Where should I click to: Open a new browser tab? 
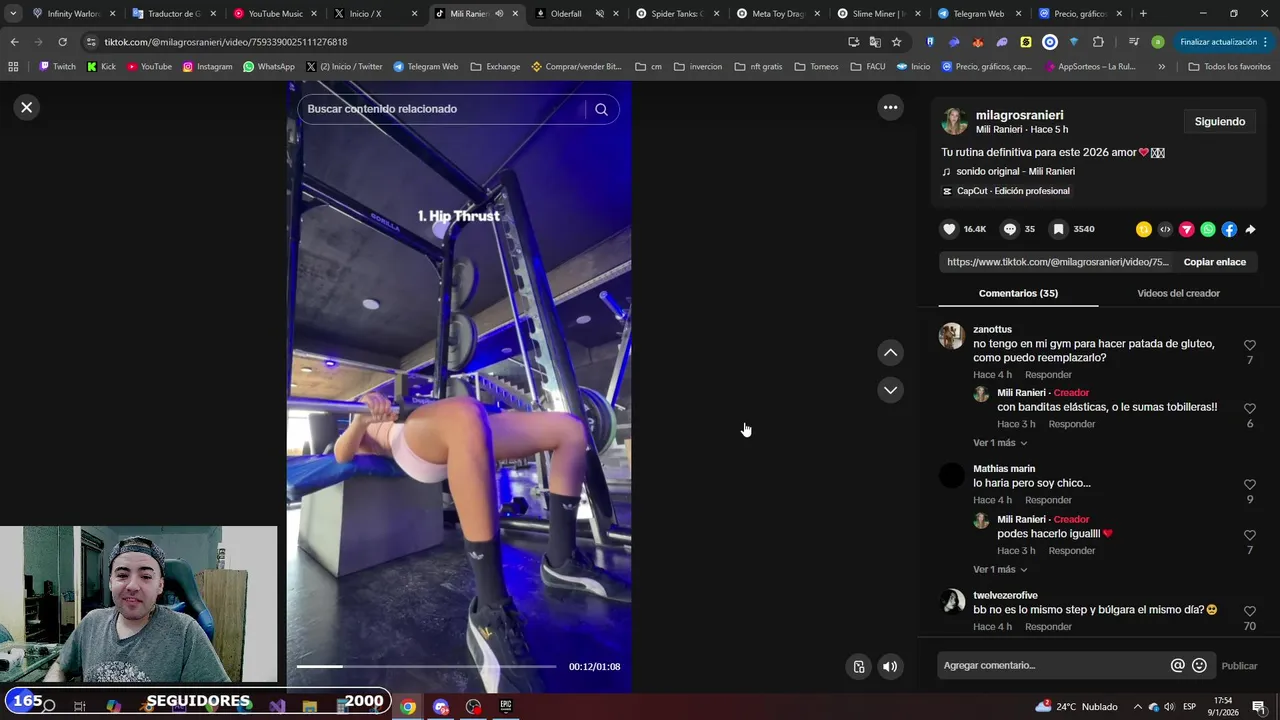coord(1143,14)
